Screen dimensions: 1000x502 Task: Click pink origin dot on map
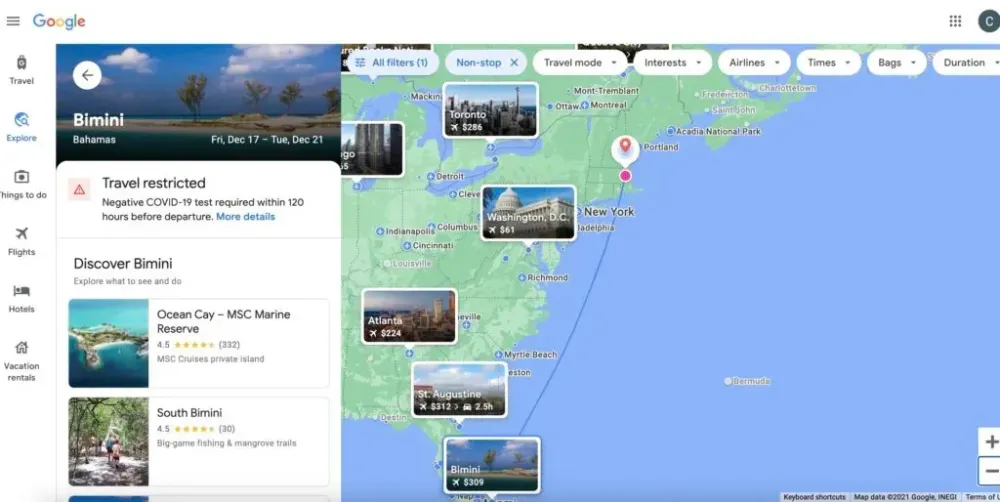pos(625,175)
